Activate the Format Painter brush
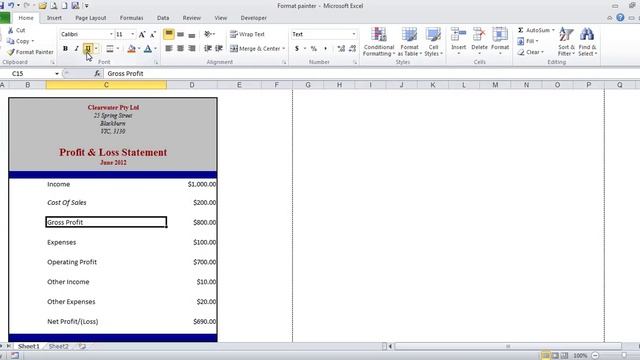The width and height of the screenshot is (640, 360). coord(31,52)
